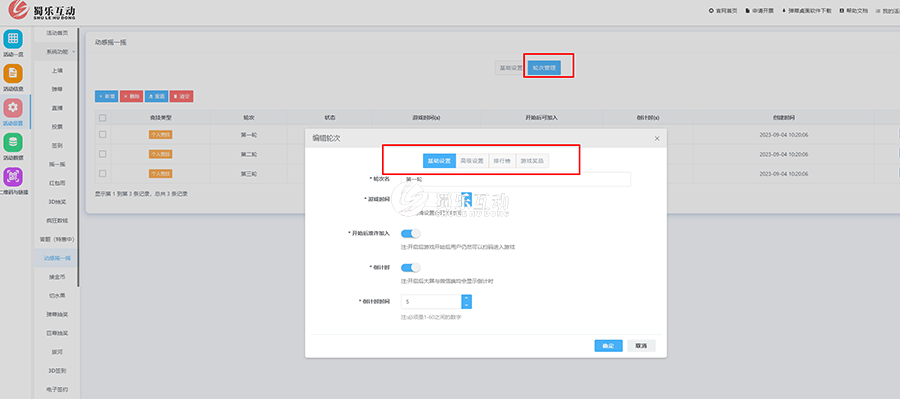Switch to the 游戏奖品 dialog tab

click(x=532, y=161)
